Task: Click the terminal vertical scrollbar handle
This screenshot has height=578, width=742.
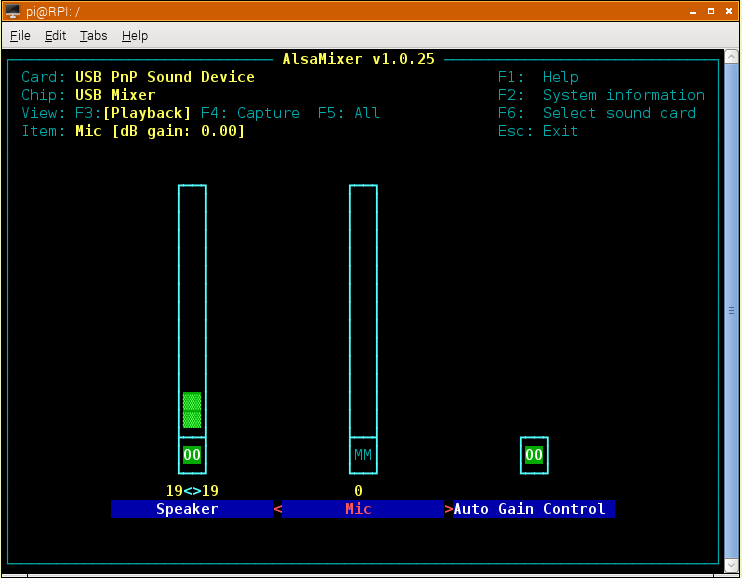Action: tap(733, 310)
